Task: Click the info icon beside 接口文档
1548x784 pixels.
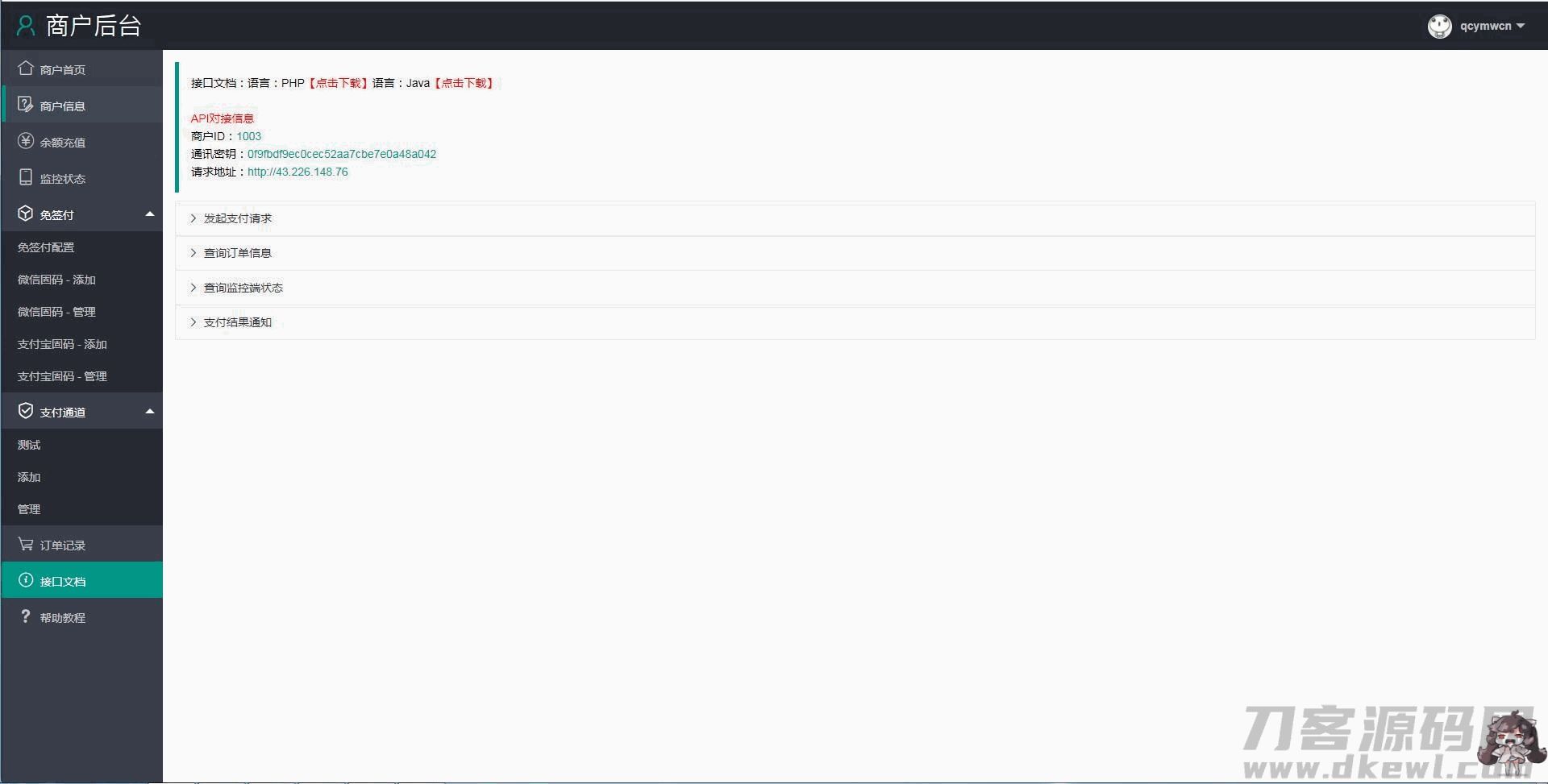Action: click(26, 580)
